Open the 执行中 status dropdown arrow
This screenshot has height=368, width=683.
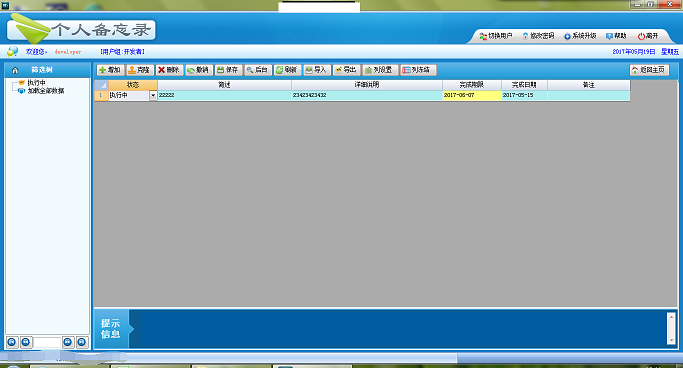153,95
